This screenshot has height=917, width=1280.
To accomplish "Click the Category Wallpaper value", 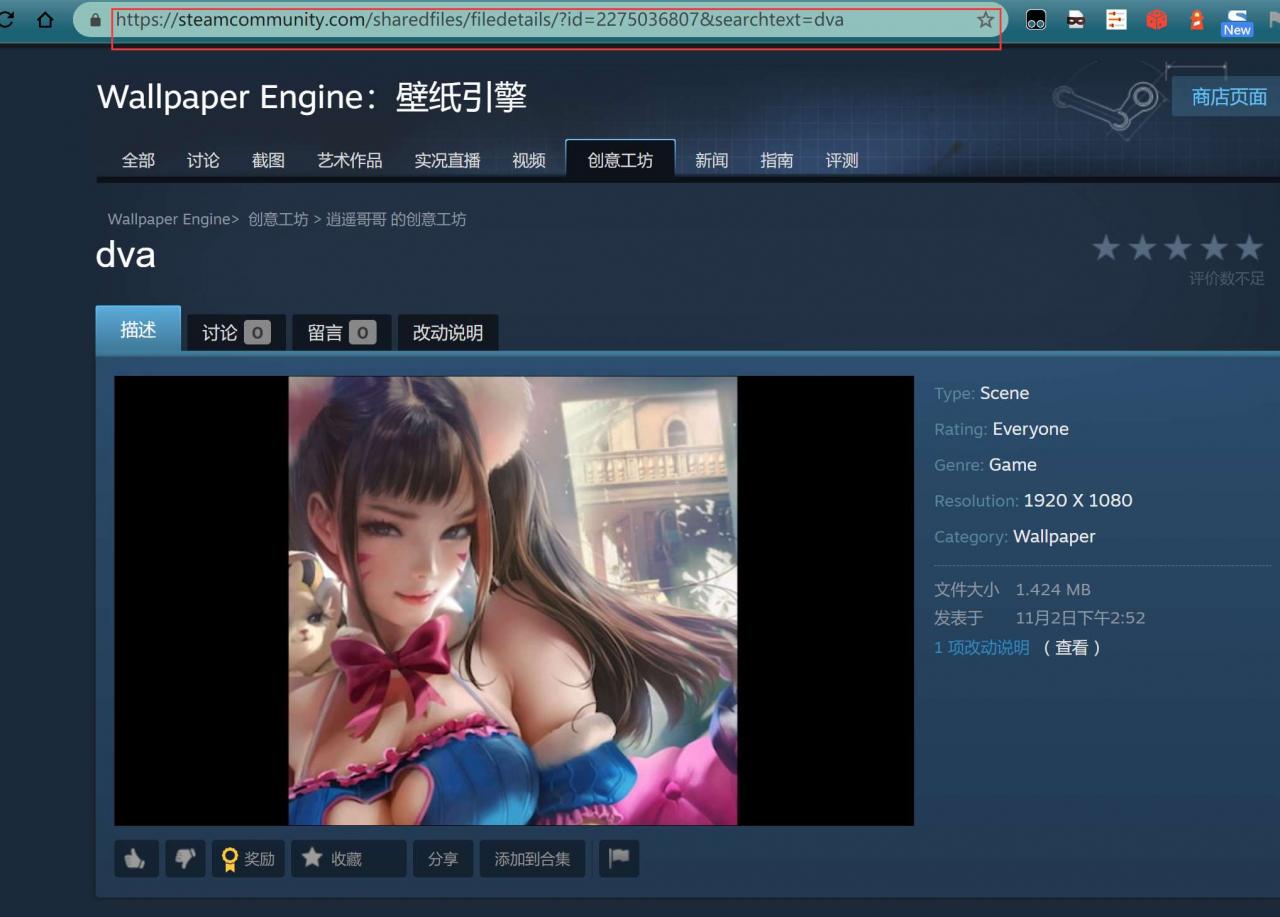I will coord(1054,536).
